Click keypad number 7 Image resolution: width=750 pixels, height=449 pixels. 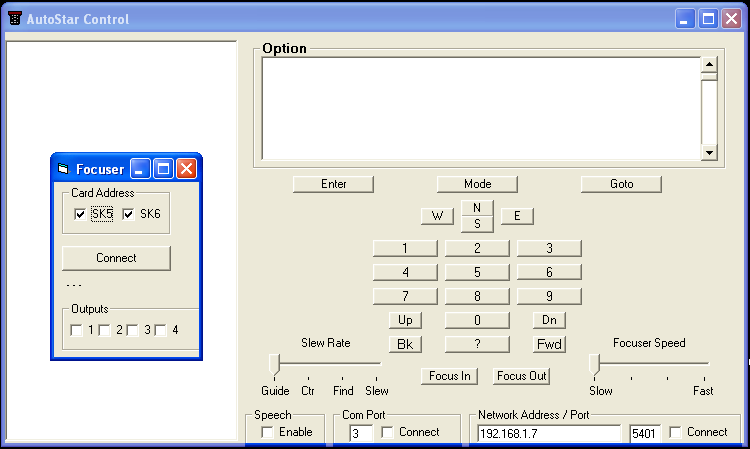pyautogui.click(x=405, y=296)
